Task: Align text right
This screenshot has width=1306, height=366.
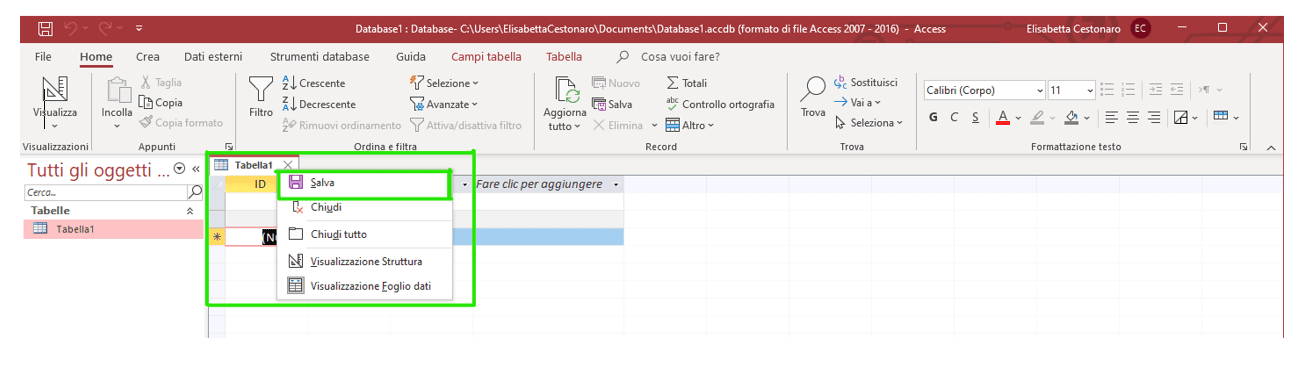Action: click(1155, 117)
